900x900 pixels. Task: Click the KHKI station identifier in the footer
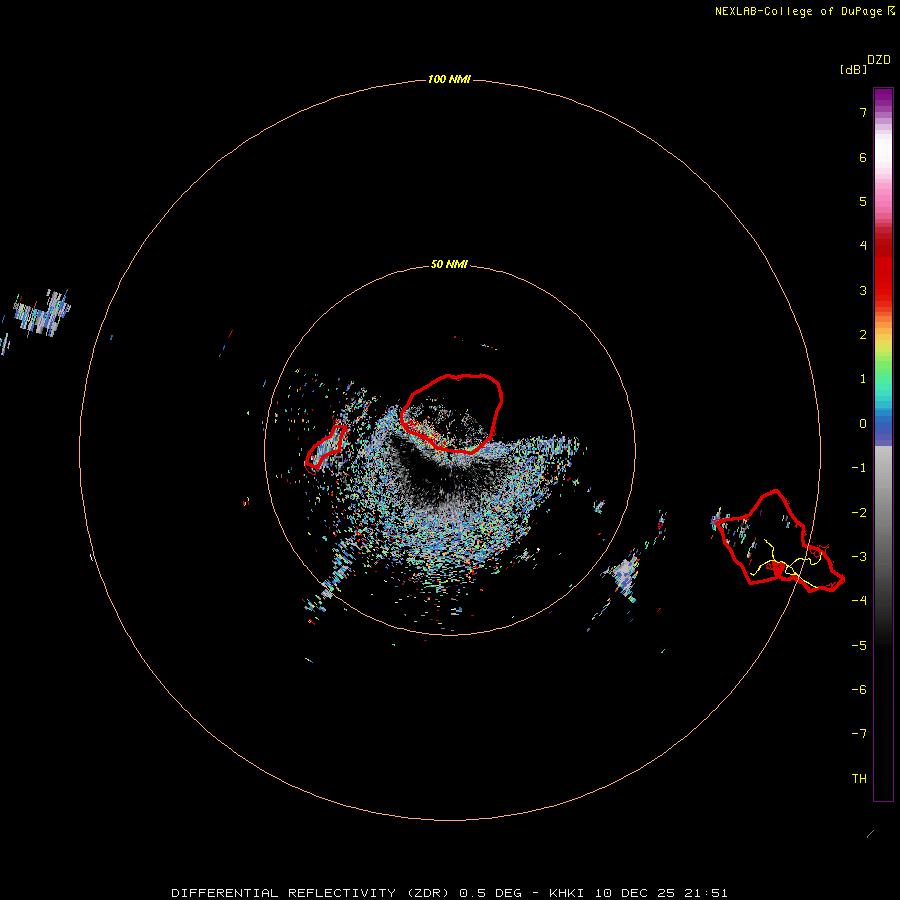(x=566, y=893)
